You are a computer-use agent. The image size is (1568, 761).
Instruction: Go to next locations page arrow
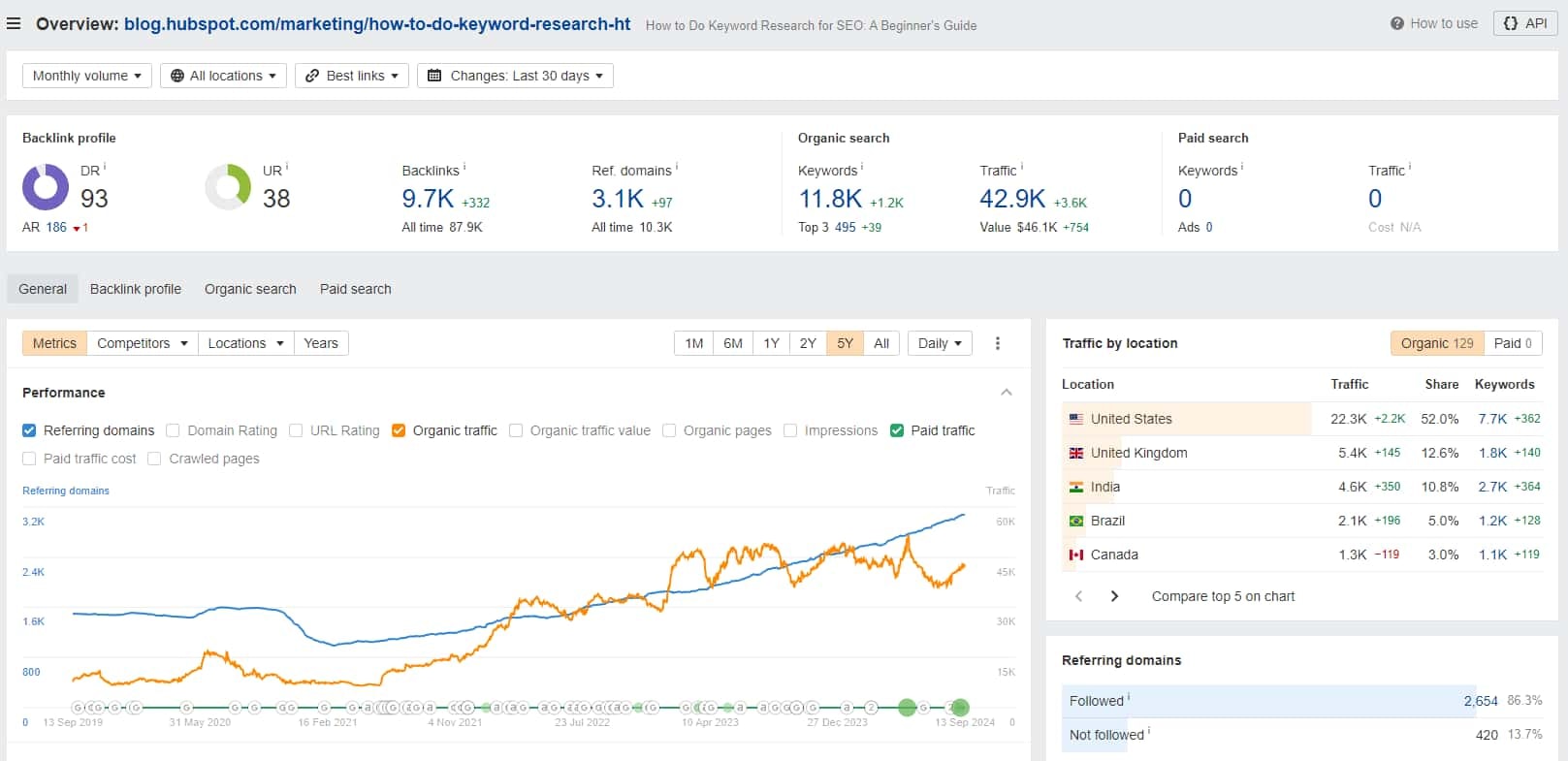point(1114,596)
